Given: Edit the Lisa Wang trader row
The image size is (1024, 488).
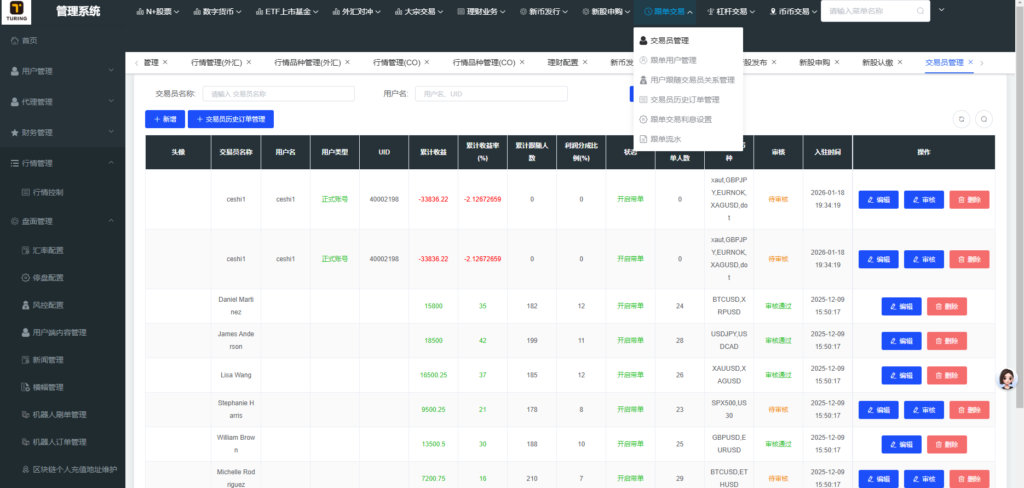Looking at the screenshot, I should pyautogui.click(x=901, y=376).
